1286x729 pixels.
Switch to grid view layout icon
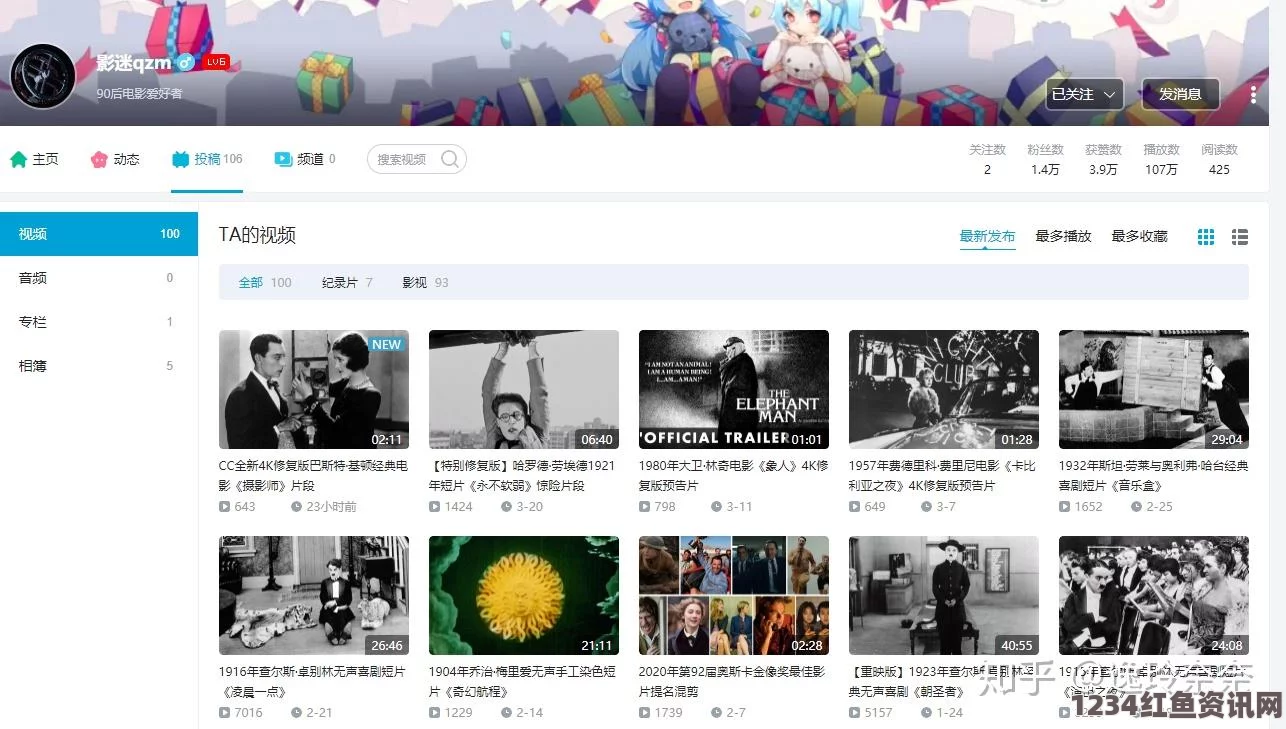pyautogui.click(x=1206, y=237)
